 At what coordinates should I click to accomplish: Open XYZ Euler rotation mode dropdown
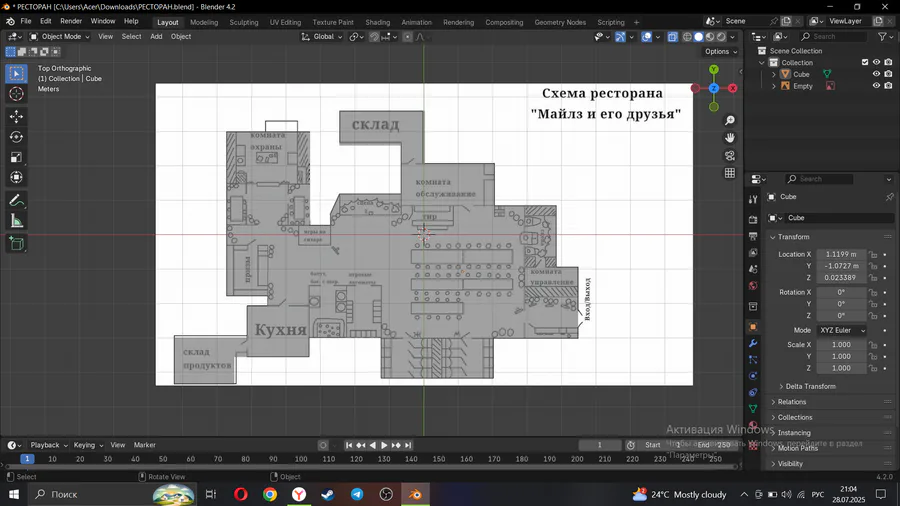842,330
